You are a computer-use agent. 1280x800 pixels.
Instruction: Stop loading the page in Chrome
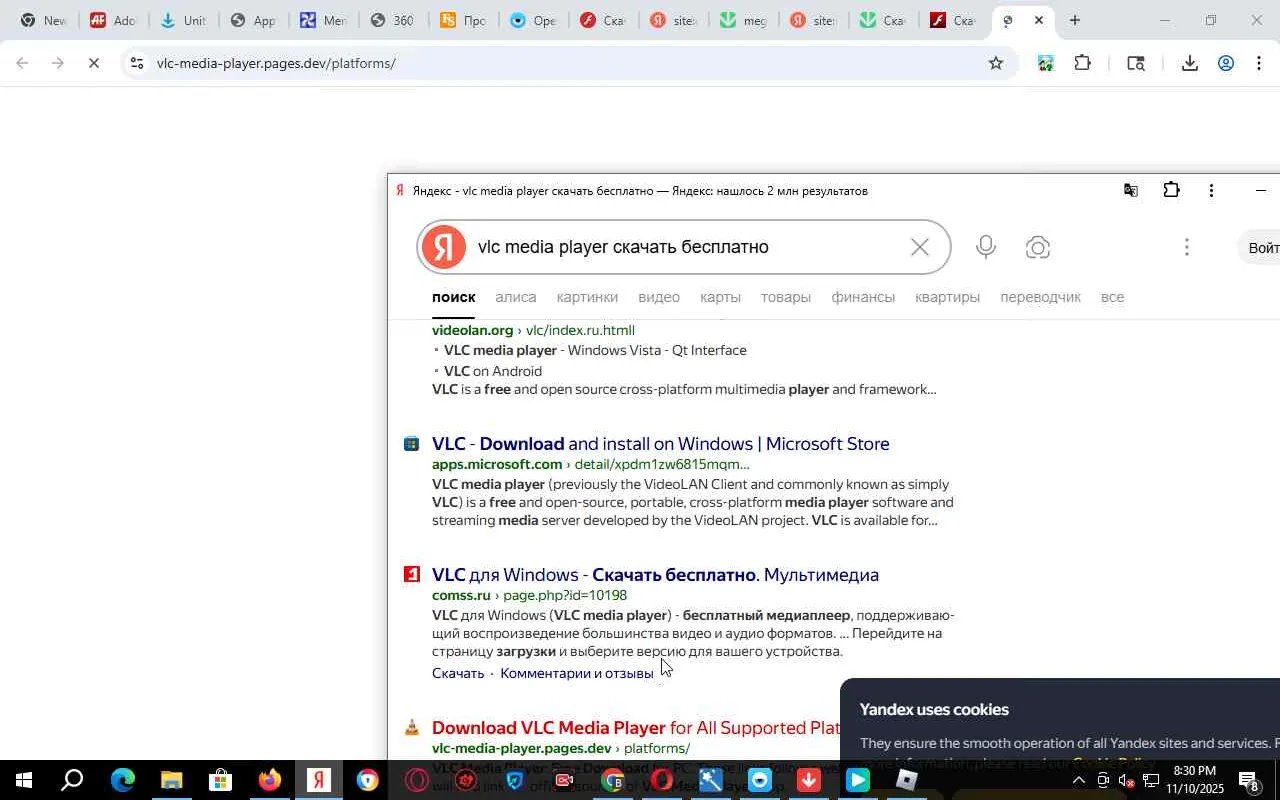pos(93,63)
